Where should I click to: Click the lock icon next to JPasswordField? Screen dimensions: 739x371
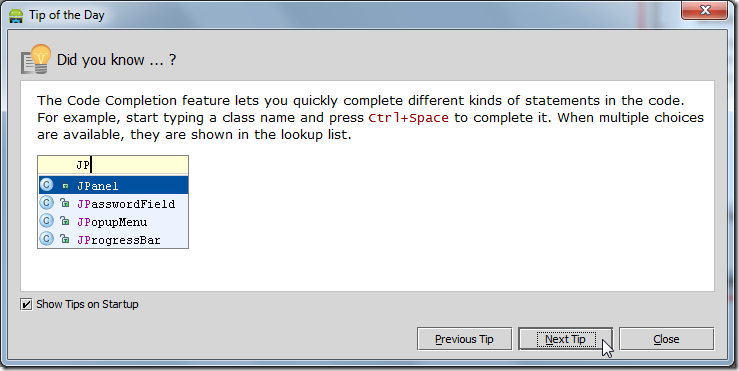65,203
